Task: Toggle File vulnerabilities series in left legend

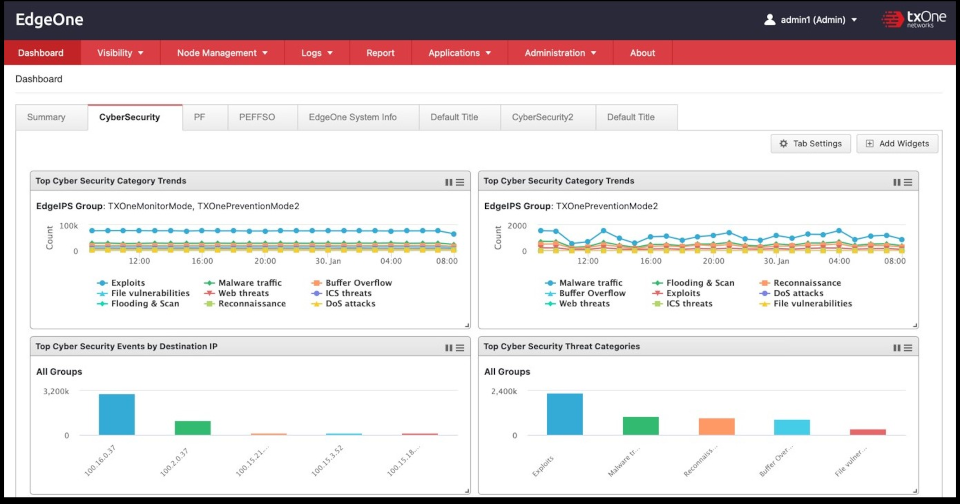Action: coord(143,293)
